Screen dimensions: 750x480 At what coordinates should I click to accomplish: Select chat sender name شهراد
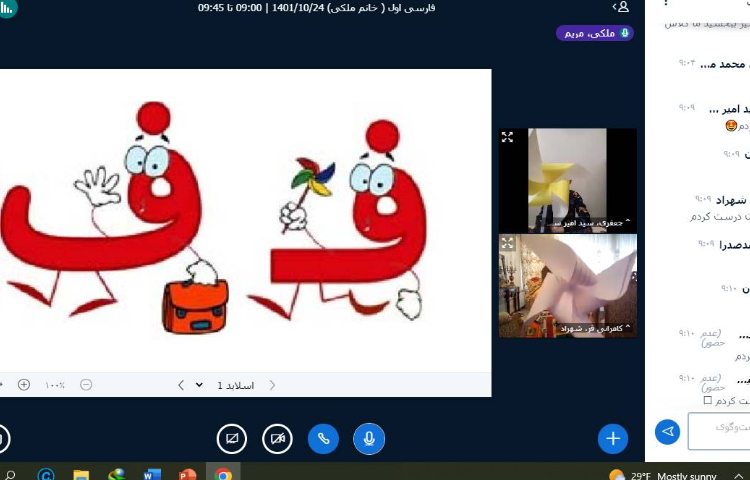(x=731, y=201)
